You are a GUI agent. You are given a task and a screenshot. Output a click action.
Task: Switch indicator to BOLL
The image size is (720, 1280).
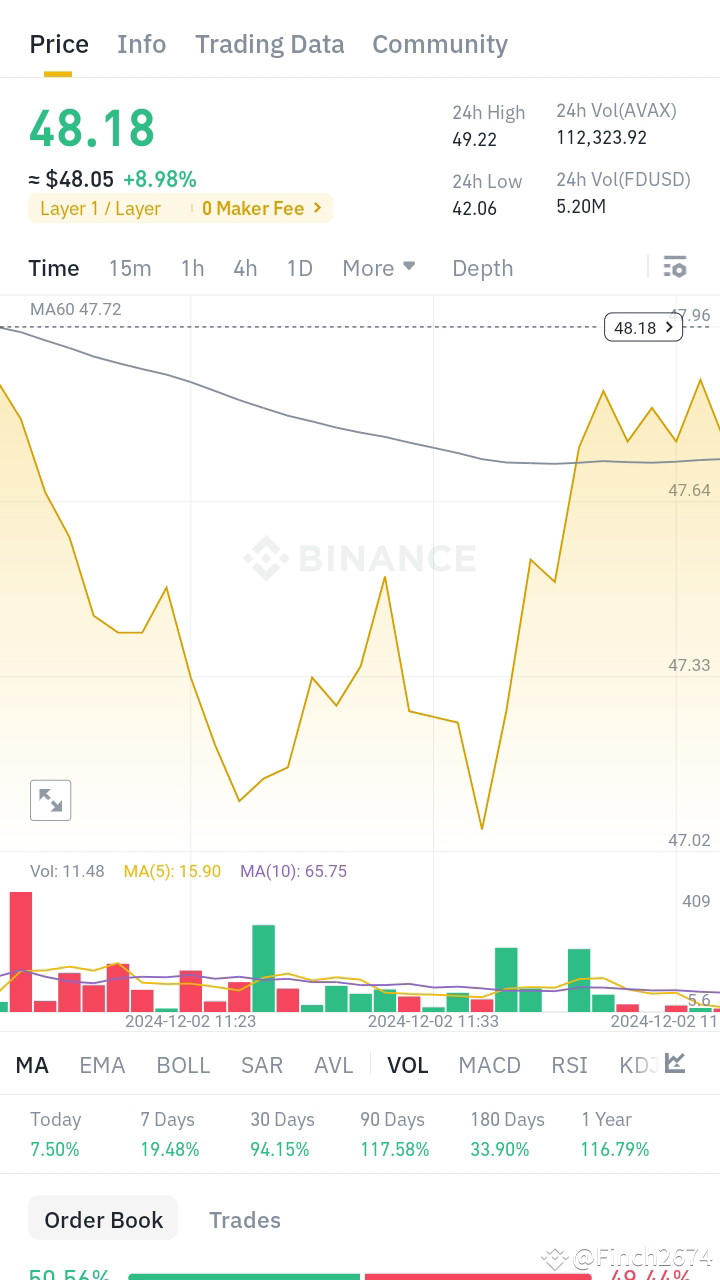pyautogui.click(x=183, y=1065)
